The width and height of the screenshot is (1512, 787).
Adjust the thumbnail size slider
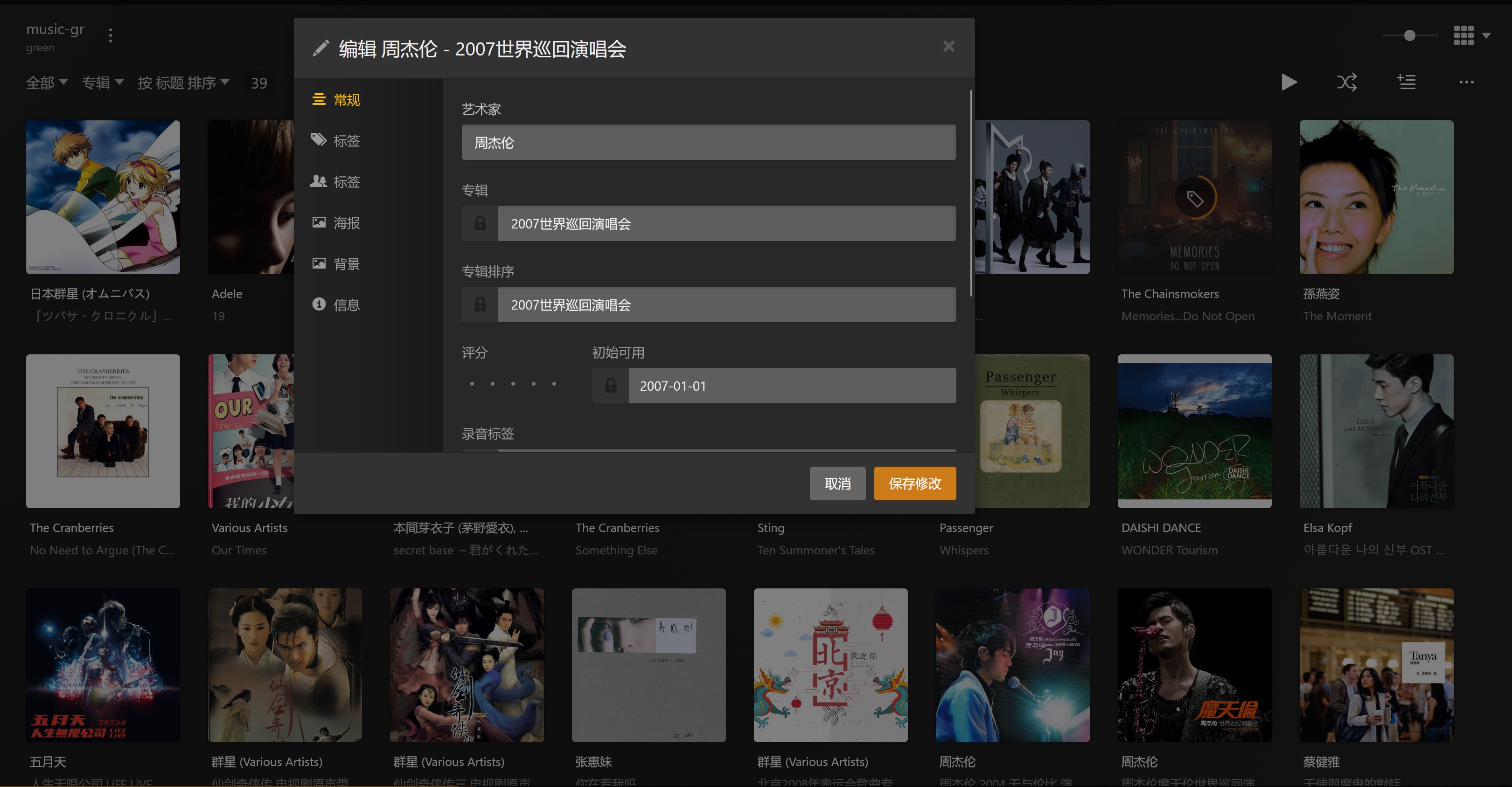click(x=1409, y=35)
